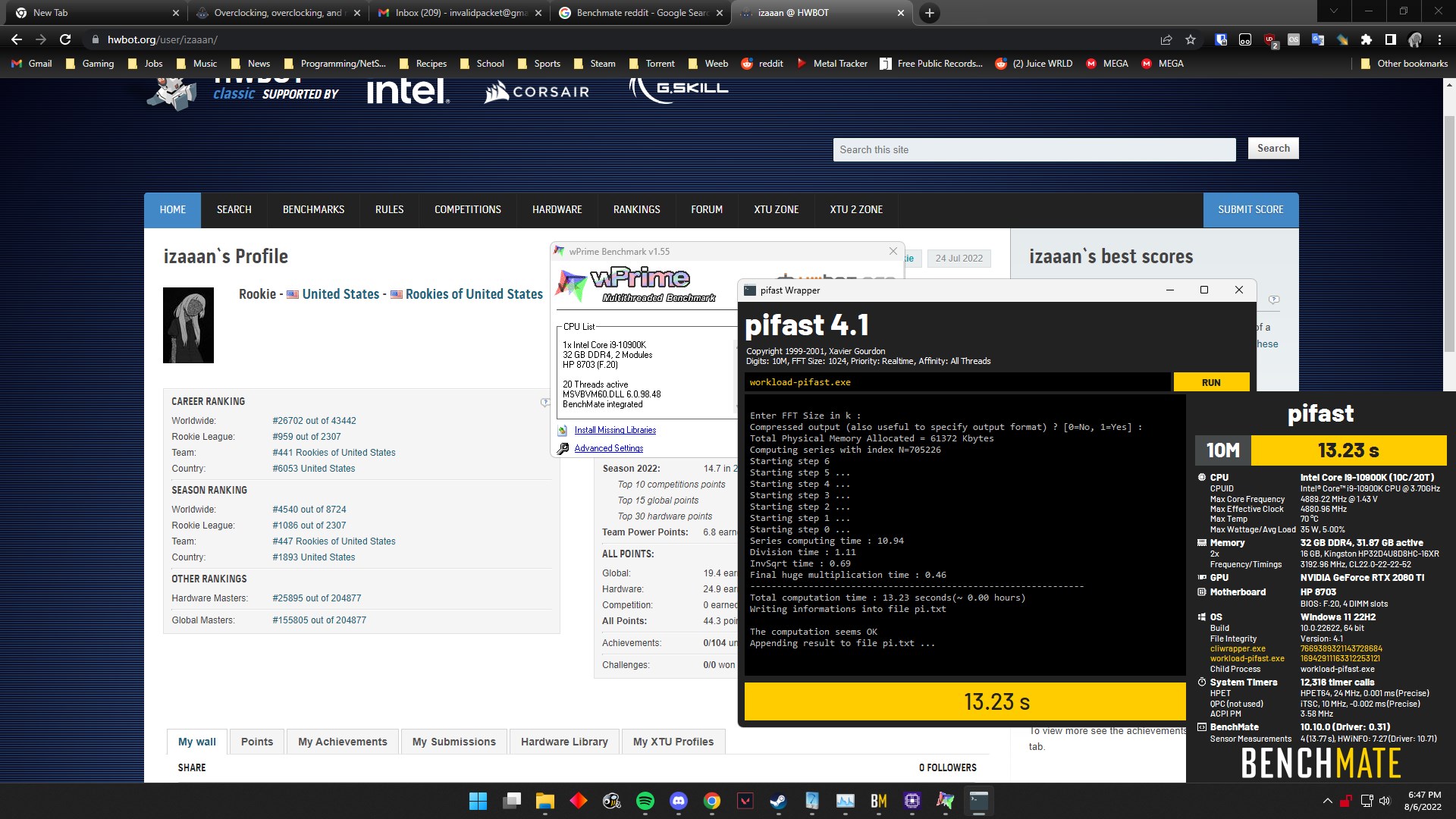Open File Explorer from the taskbar
Screen dimensions: 1456x819
545,801
